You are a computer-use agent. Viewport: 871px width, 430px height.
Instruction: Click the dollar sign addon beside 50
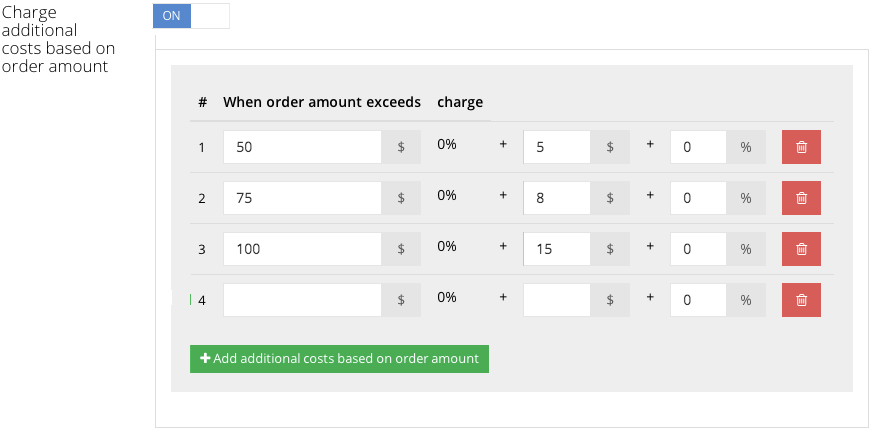point(401,147)
